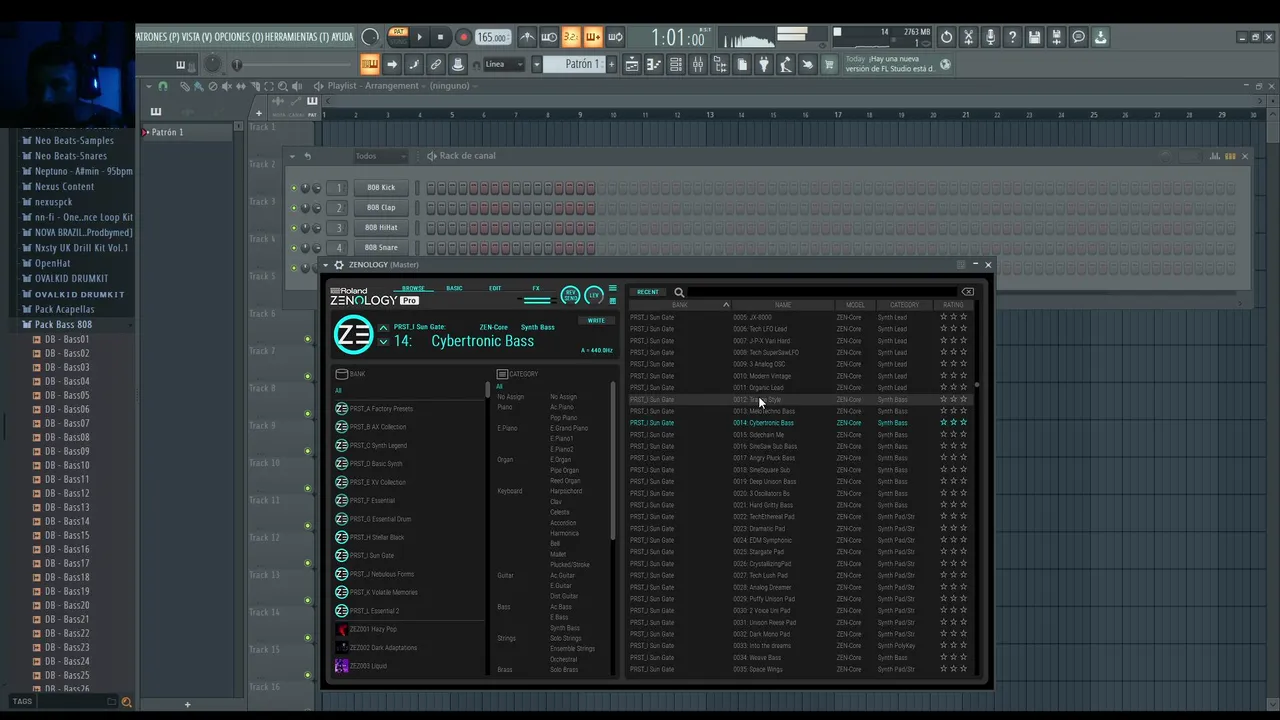Click the 808 HiHat channel button
The image size is (1280, 720).
381,227
